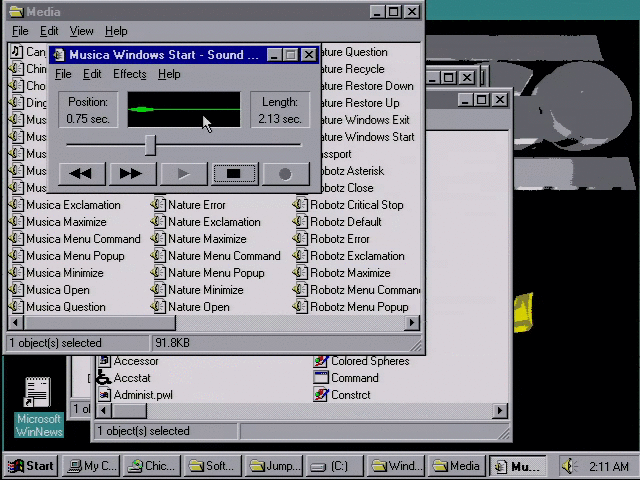Screen dimensions: 640x480
Task: Select Nature Minimize sound file icon
Action: pyautogui.click(x=158, y=290)
